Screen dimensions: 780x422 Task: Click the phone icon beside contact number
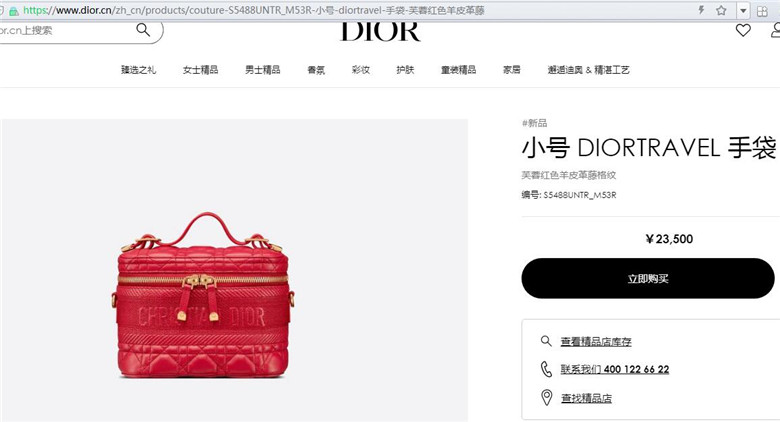pyautogui.click(x=546, y=369)
